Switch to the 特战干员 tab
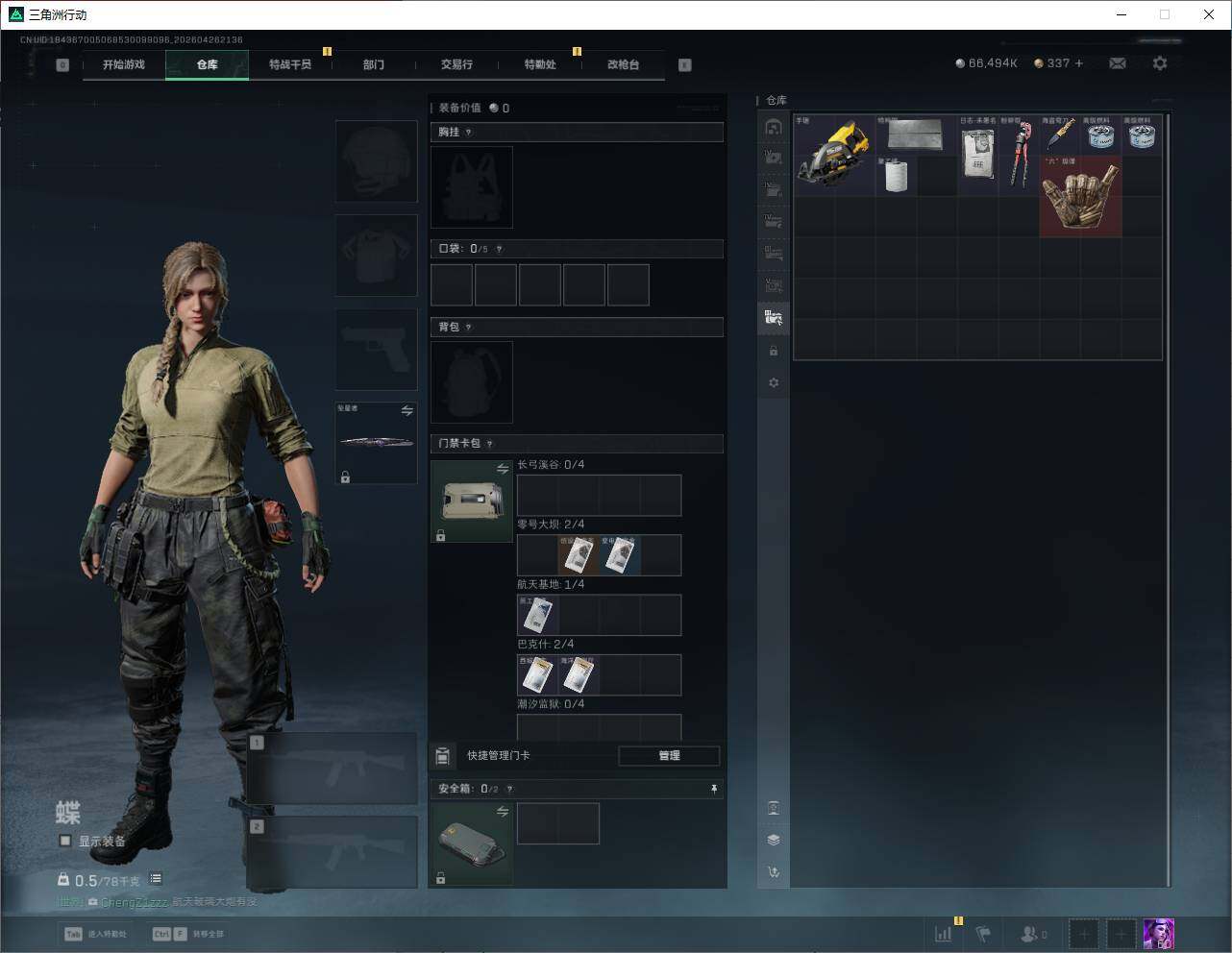This screenshot has height=953, width=1232. (x=290, y=64)
